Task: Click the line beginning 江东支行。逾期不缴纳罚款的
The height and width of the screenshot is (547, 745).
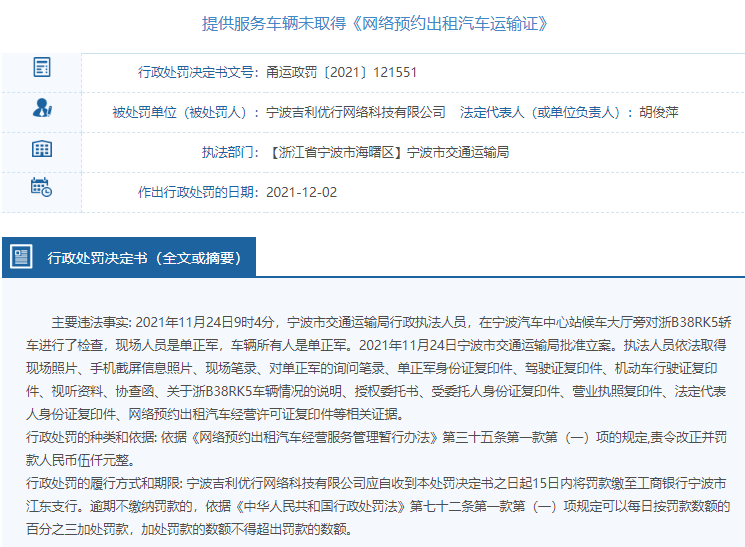Action: pos(378,506)
